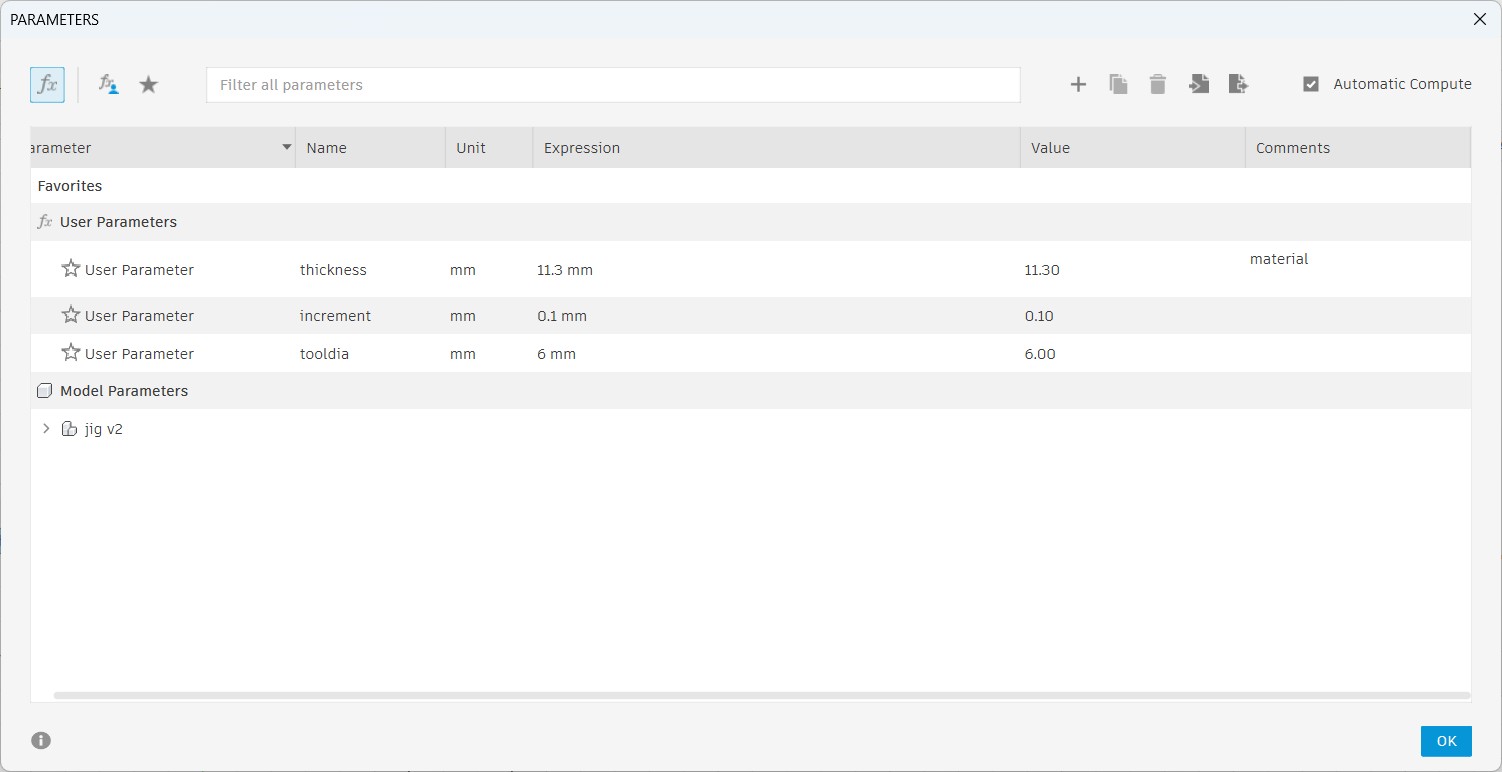
Task: Click the Model Parameters cube icon
Action: click(44, 391)
